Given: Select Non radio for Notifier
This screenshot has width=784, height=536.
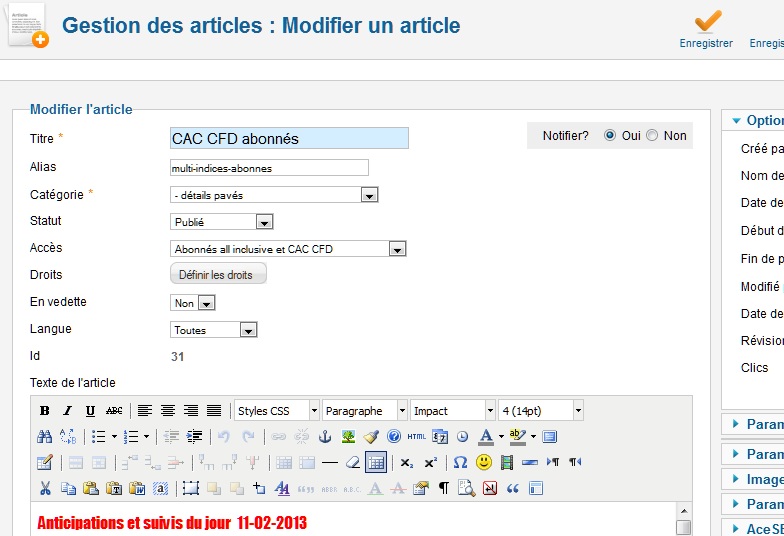Looking at the screenshot, I should (652, 136).
